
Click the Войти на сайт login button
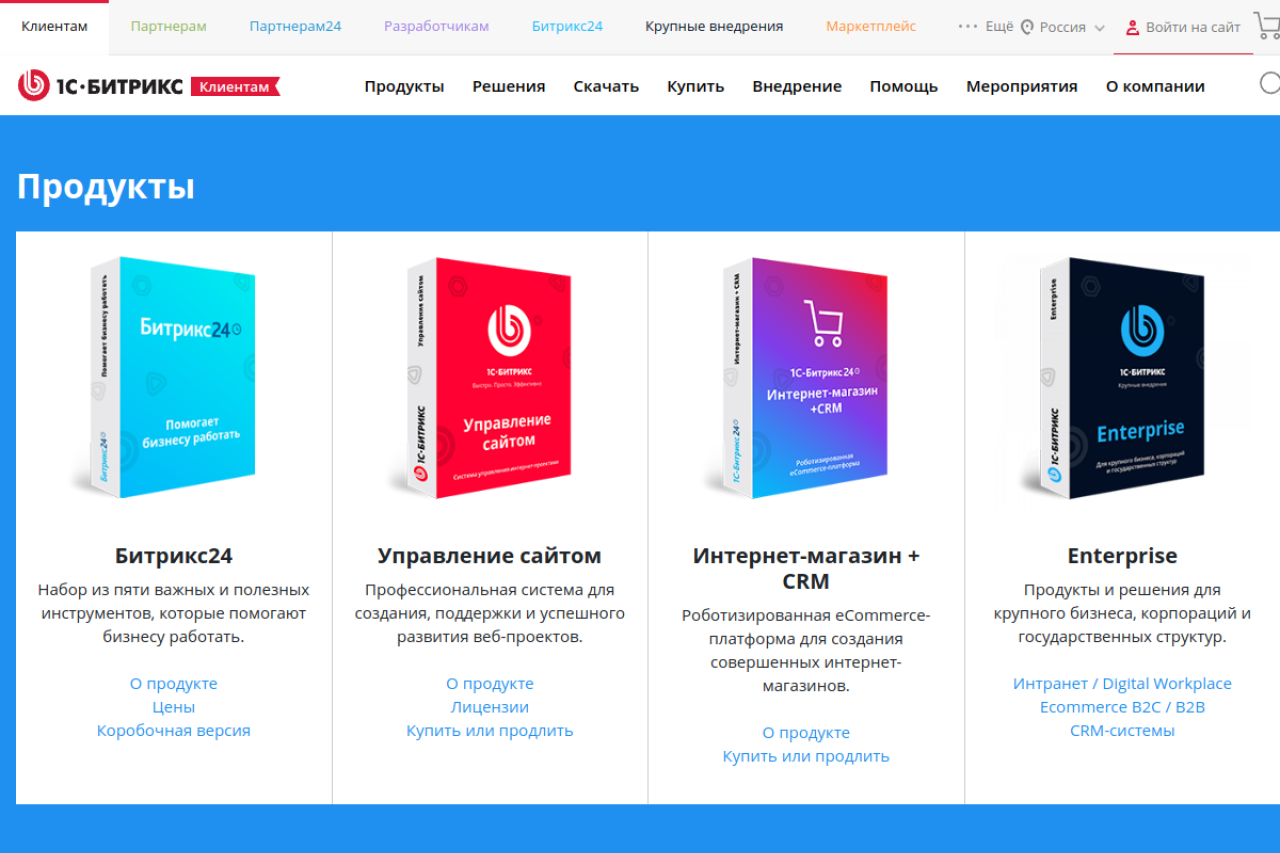[x=1184, y=27]
